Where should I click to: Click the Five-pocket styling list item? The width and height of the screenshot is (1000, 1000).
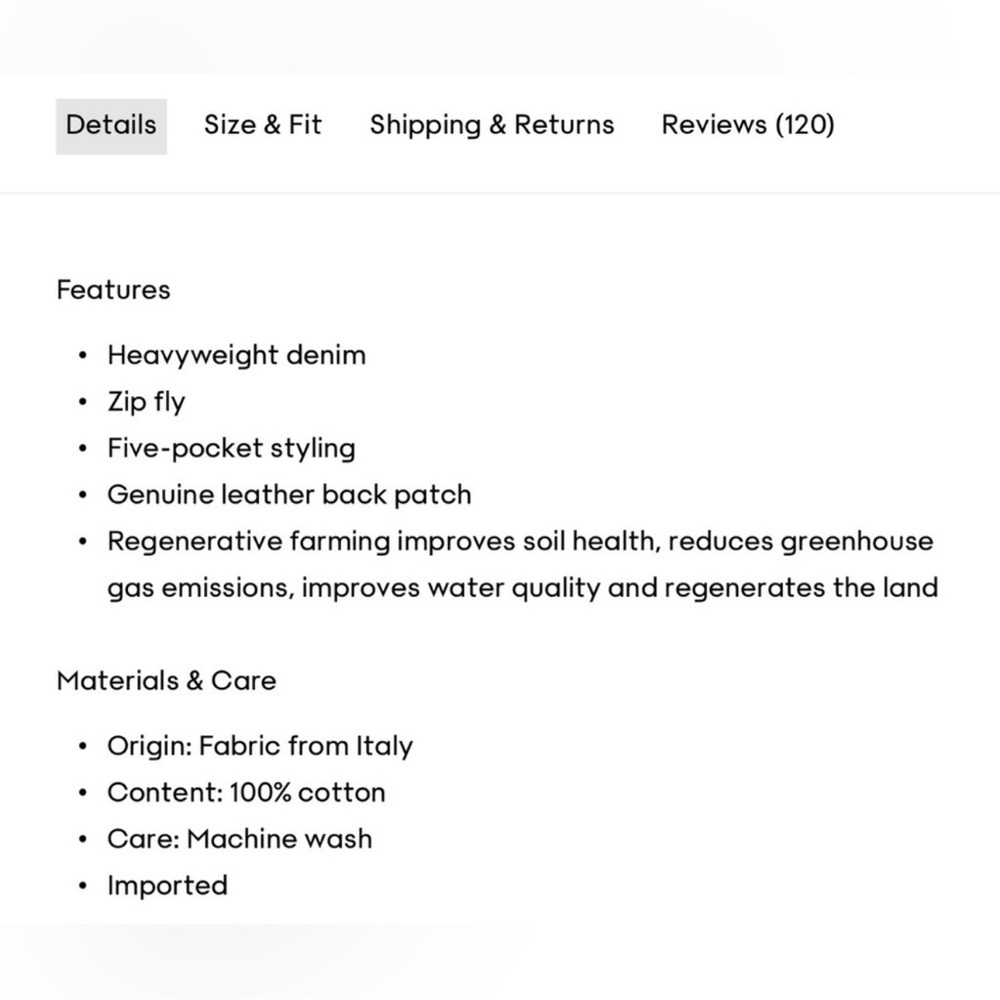tap(232, 448)
